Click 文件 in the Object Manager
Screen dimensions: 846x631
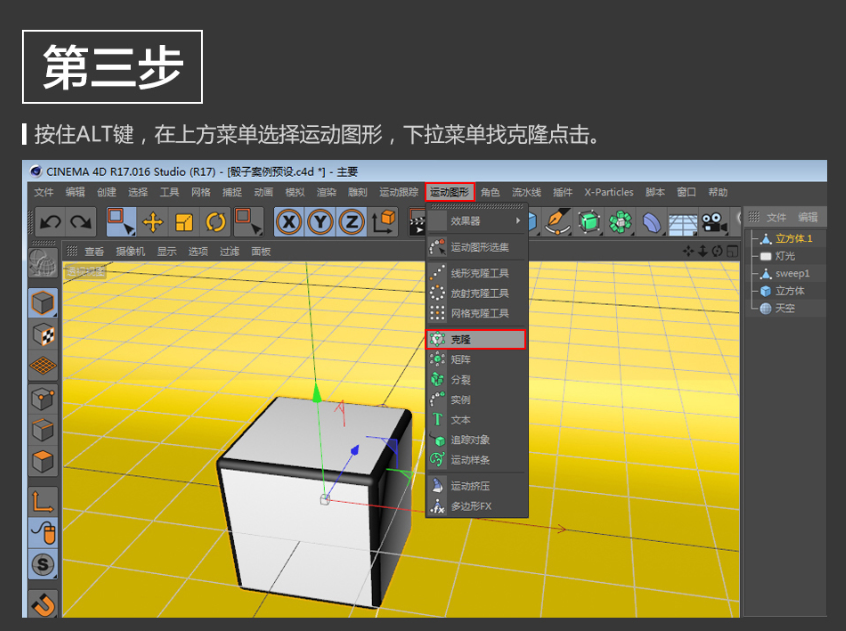tap(776, 217)
